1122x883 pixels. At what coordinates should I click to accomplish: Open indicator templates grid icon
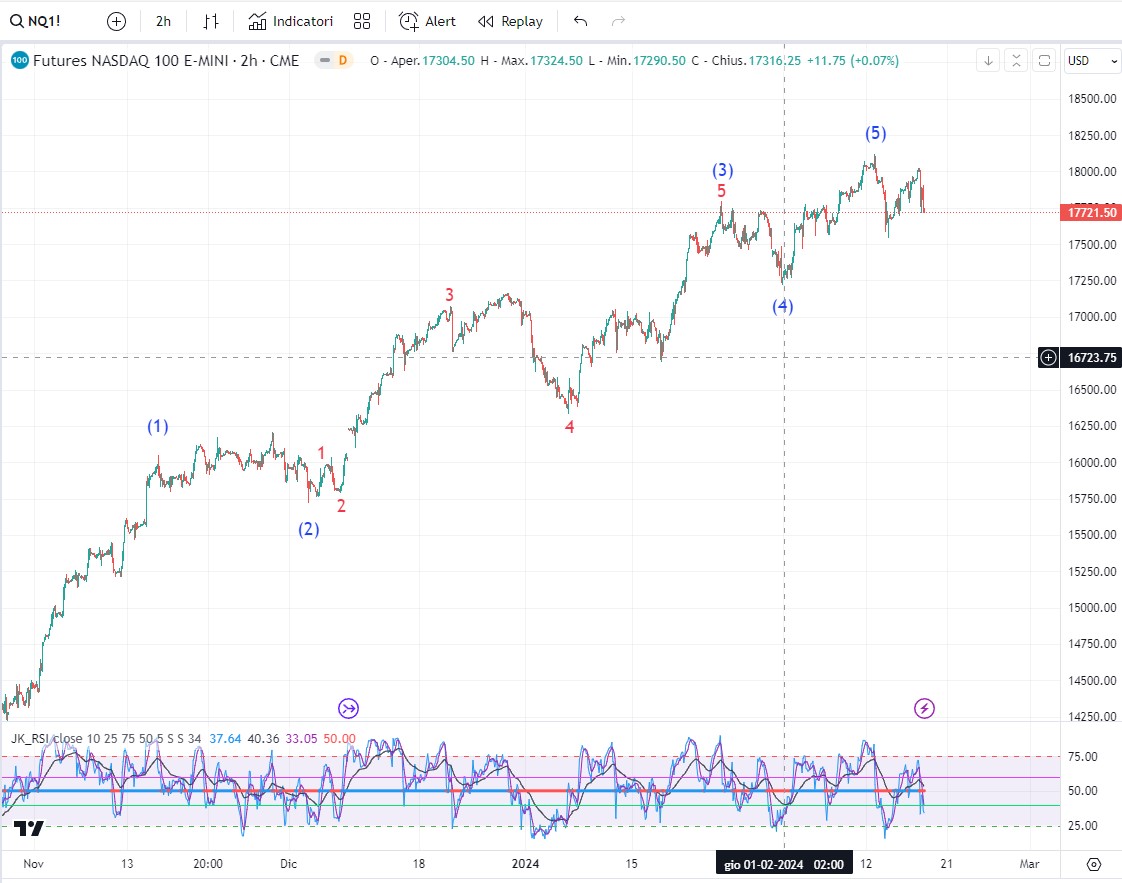pos(362,21)
